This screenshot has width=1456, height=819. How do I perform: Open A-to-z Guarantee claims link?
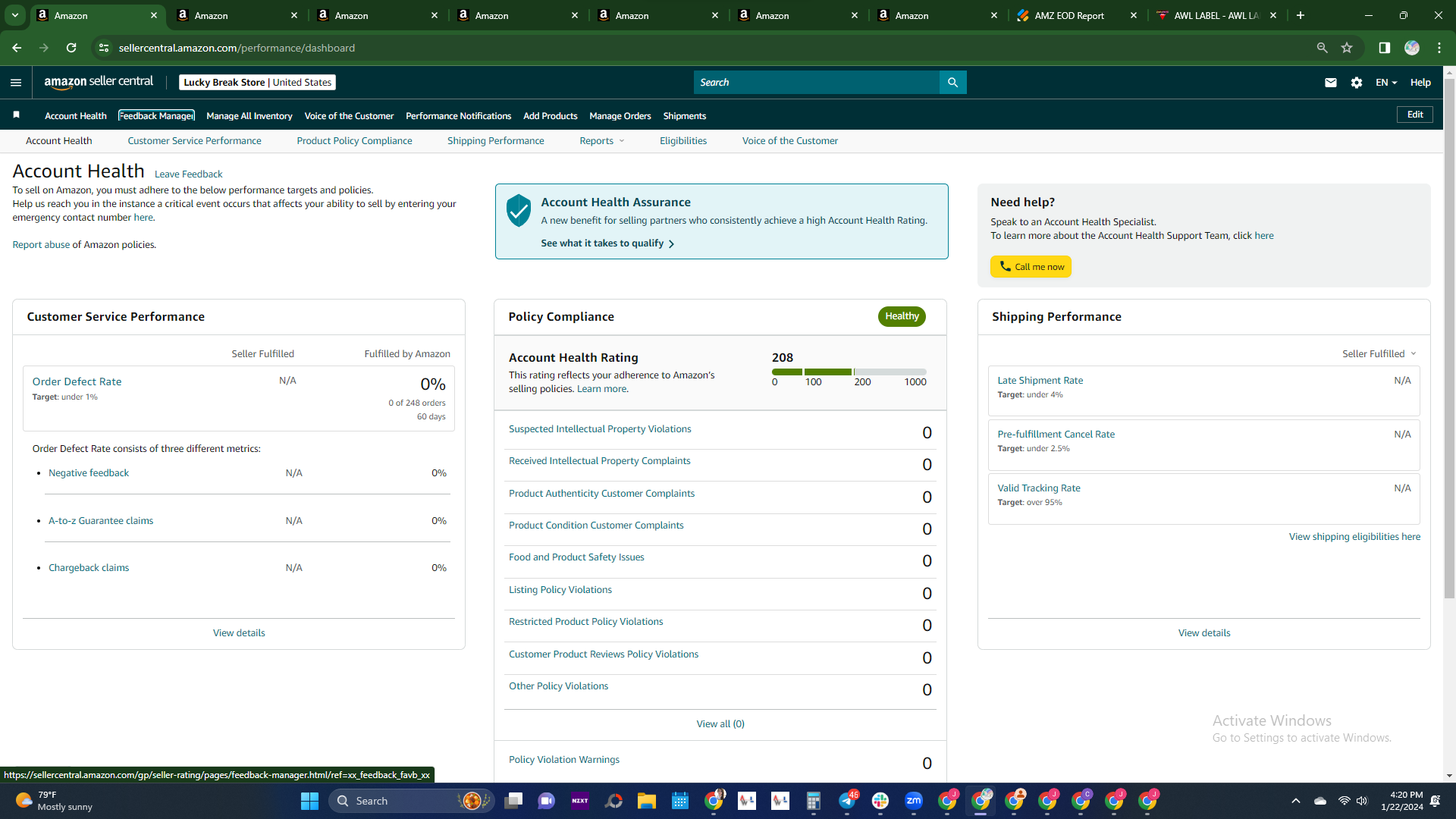(x=101, y=521)
